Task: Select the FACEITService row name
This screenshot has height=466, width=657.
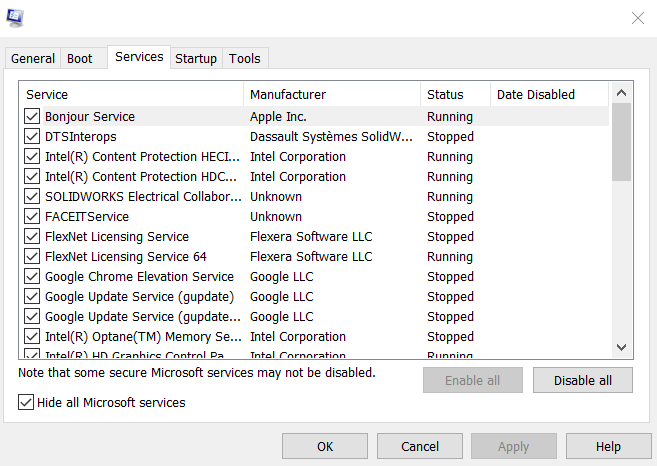Action: click(x=87, y=217)
